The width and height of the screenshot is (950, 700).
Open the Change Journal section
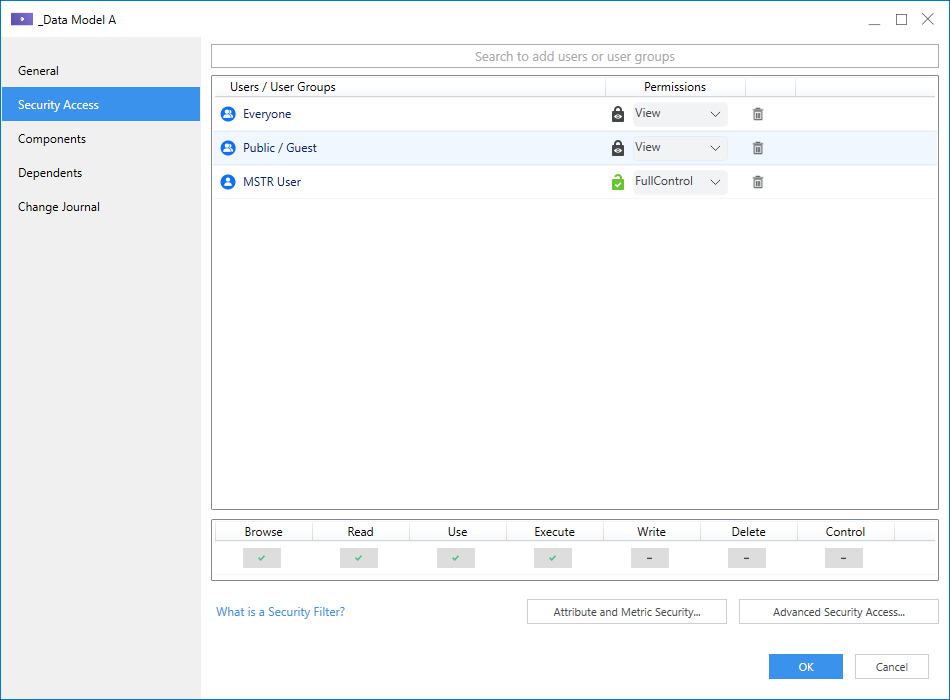click(x=59, y=207)
